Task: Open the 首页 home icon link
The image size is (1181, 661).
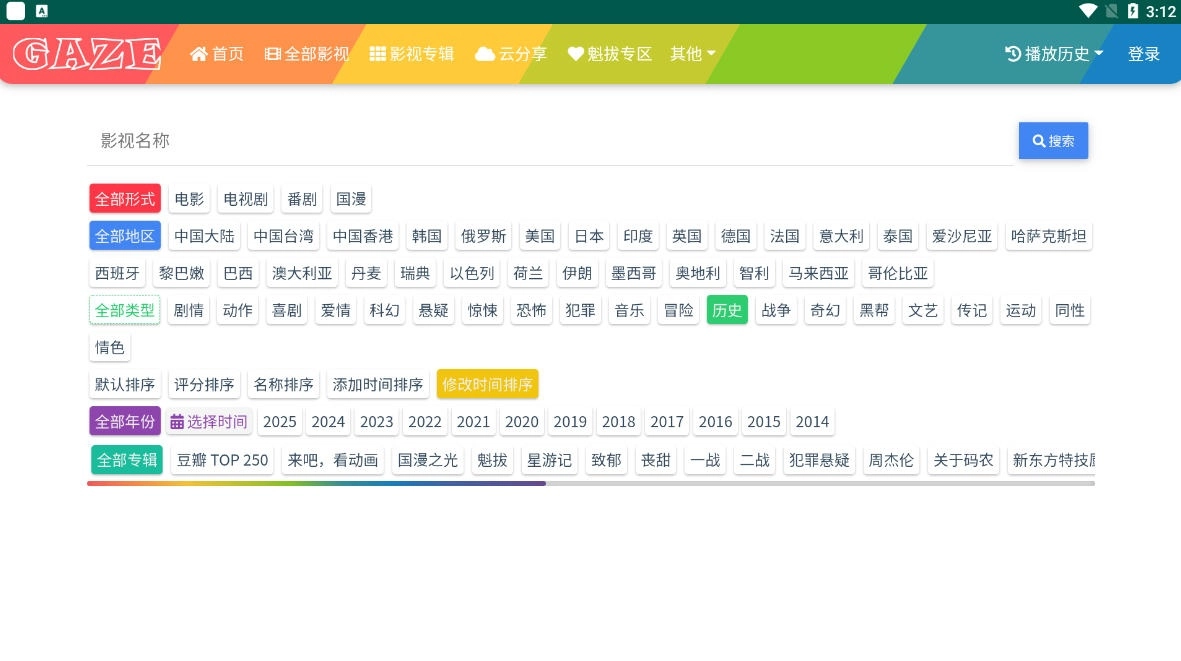Action: point(217,54)
